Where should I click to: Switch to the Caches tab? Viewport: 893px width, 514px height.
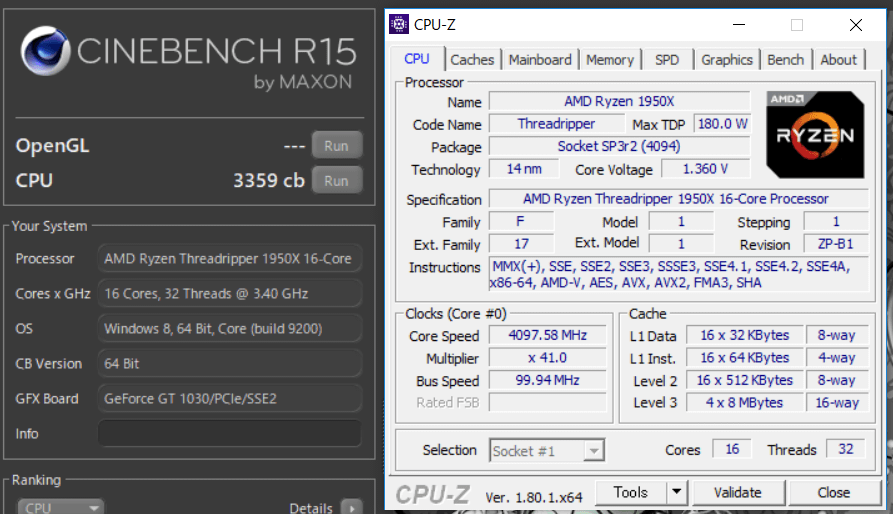pyautogui.click(x=472, y=60)
